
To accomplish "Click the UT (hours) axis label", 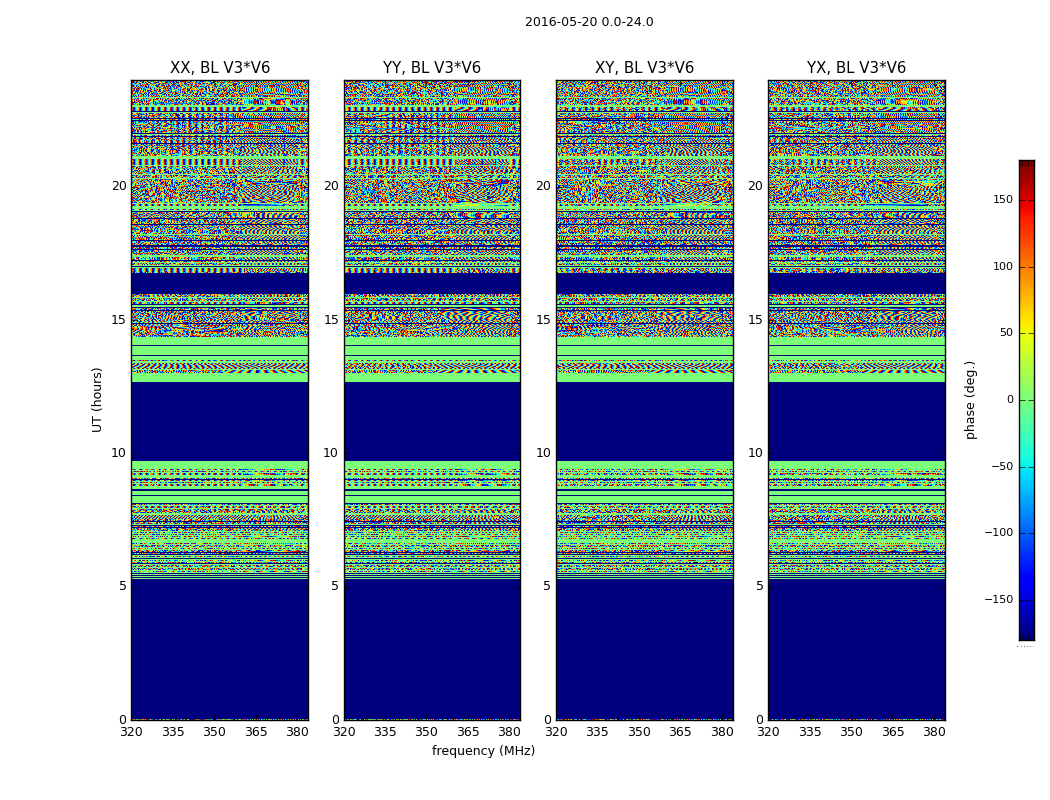I will point(97,400).
